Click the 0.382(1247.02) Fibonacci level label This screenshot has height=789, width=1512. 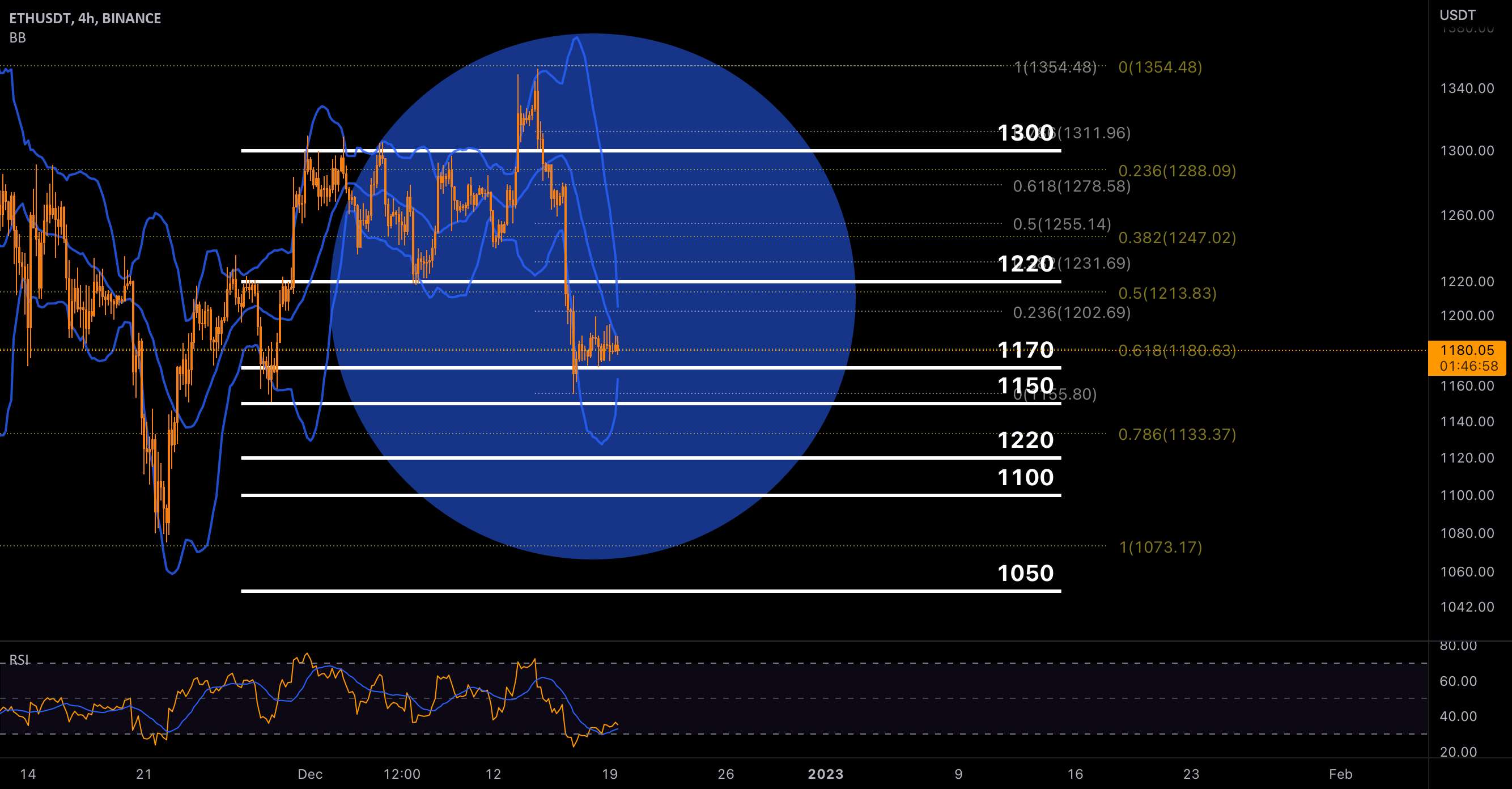[1178, 237]
